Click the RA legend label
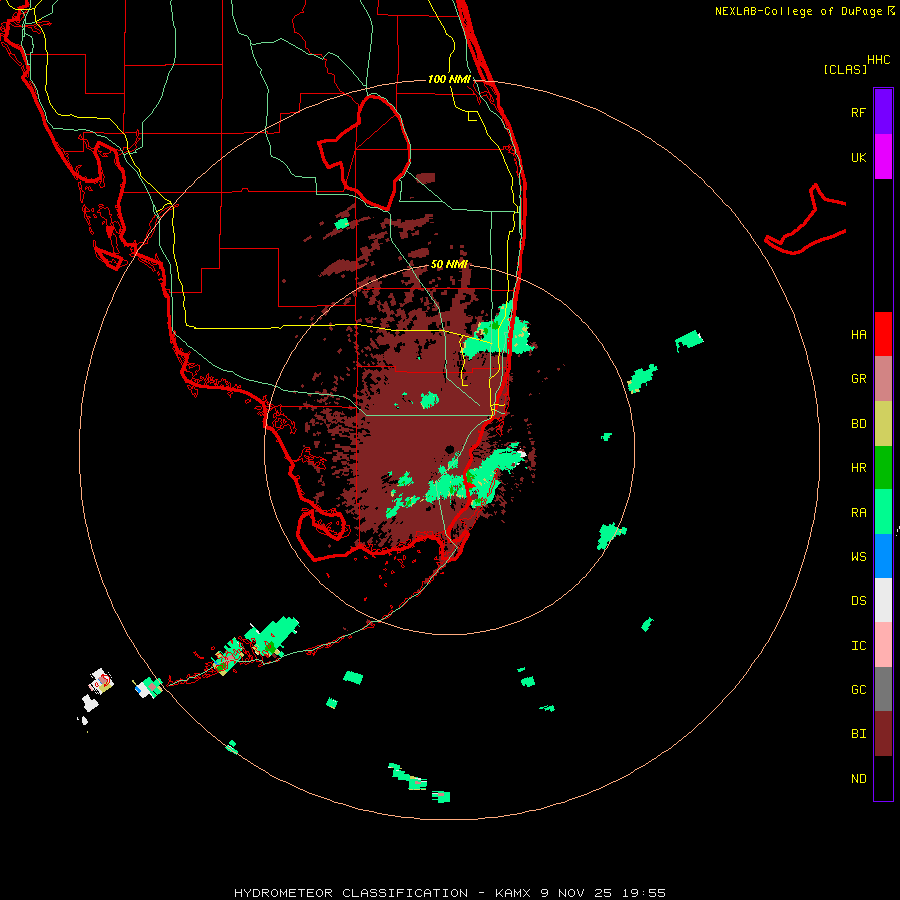 (x=858, y=513)
